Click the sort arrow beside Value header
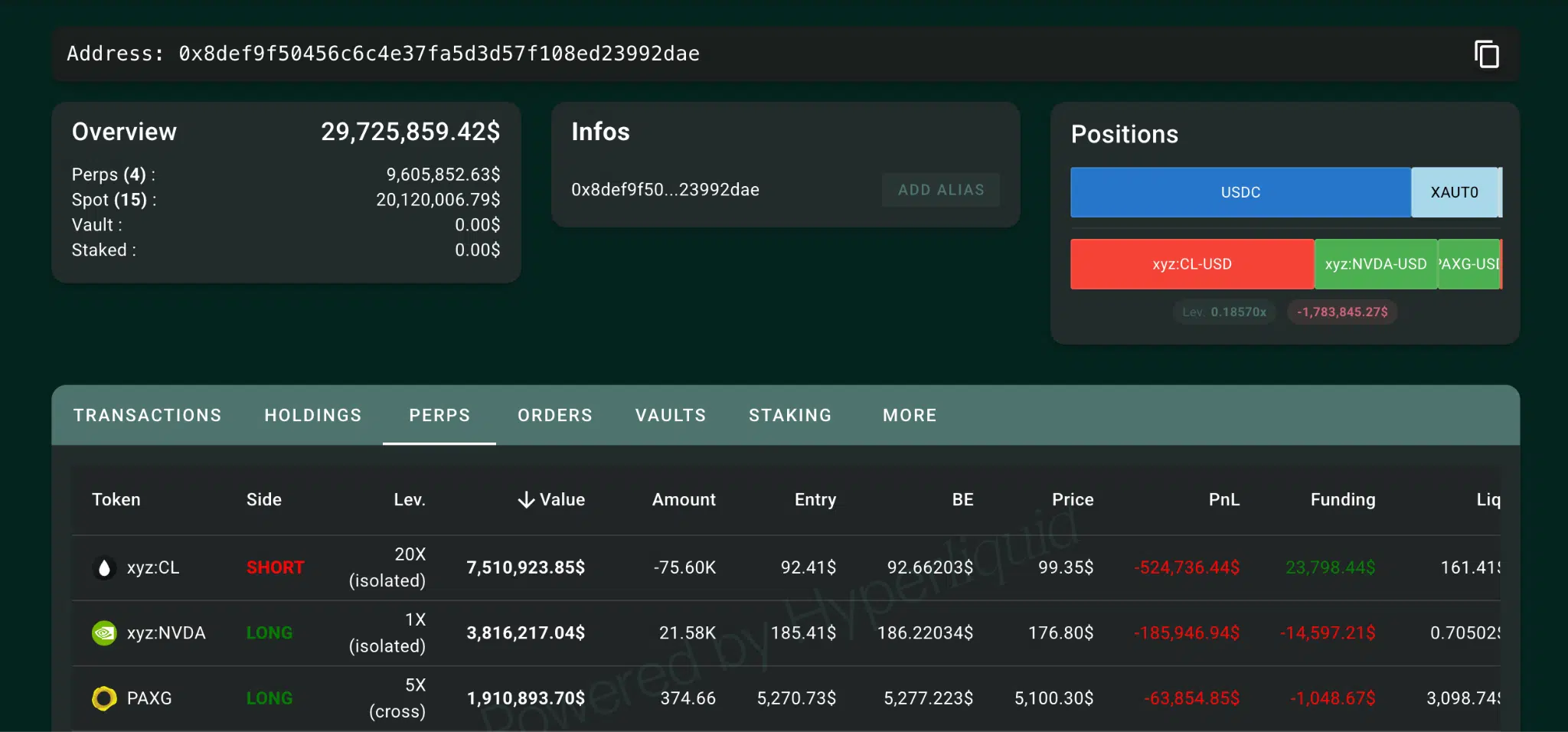The image size is (1568, 732). pos(526,500)
